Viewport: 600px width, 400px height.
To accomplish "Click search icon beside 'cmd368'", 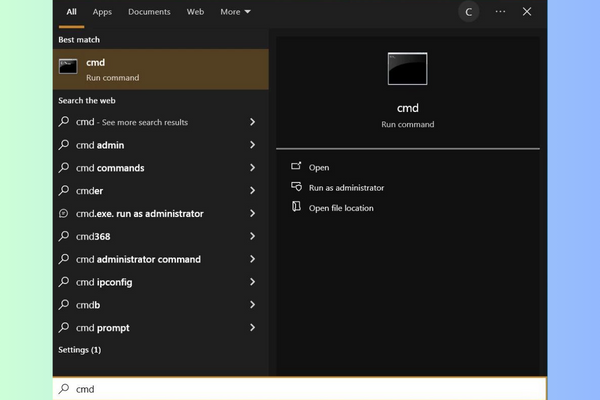I will pos(64,236).
